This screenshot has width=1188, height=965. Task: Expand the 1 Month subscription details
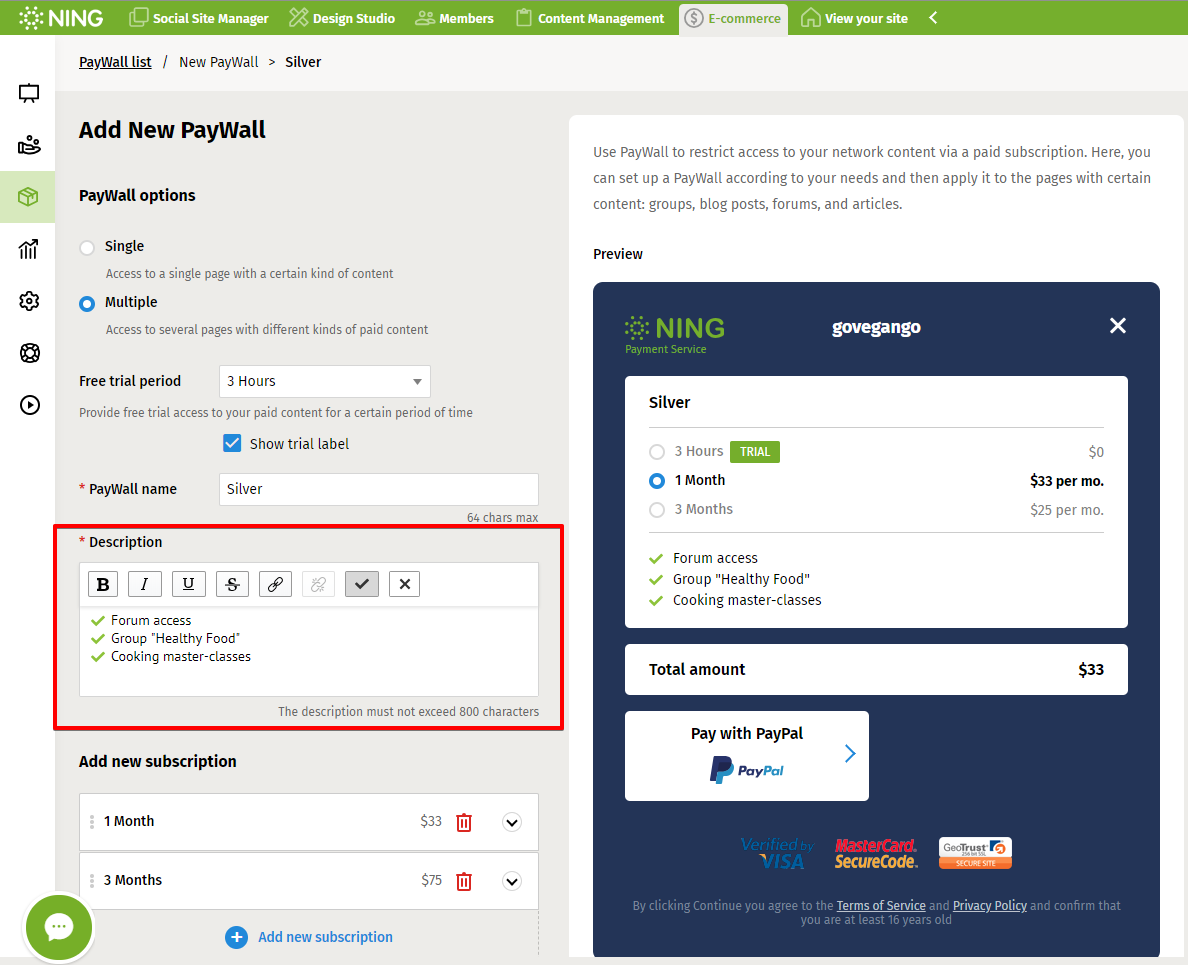click(512, 822)
